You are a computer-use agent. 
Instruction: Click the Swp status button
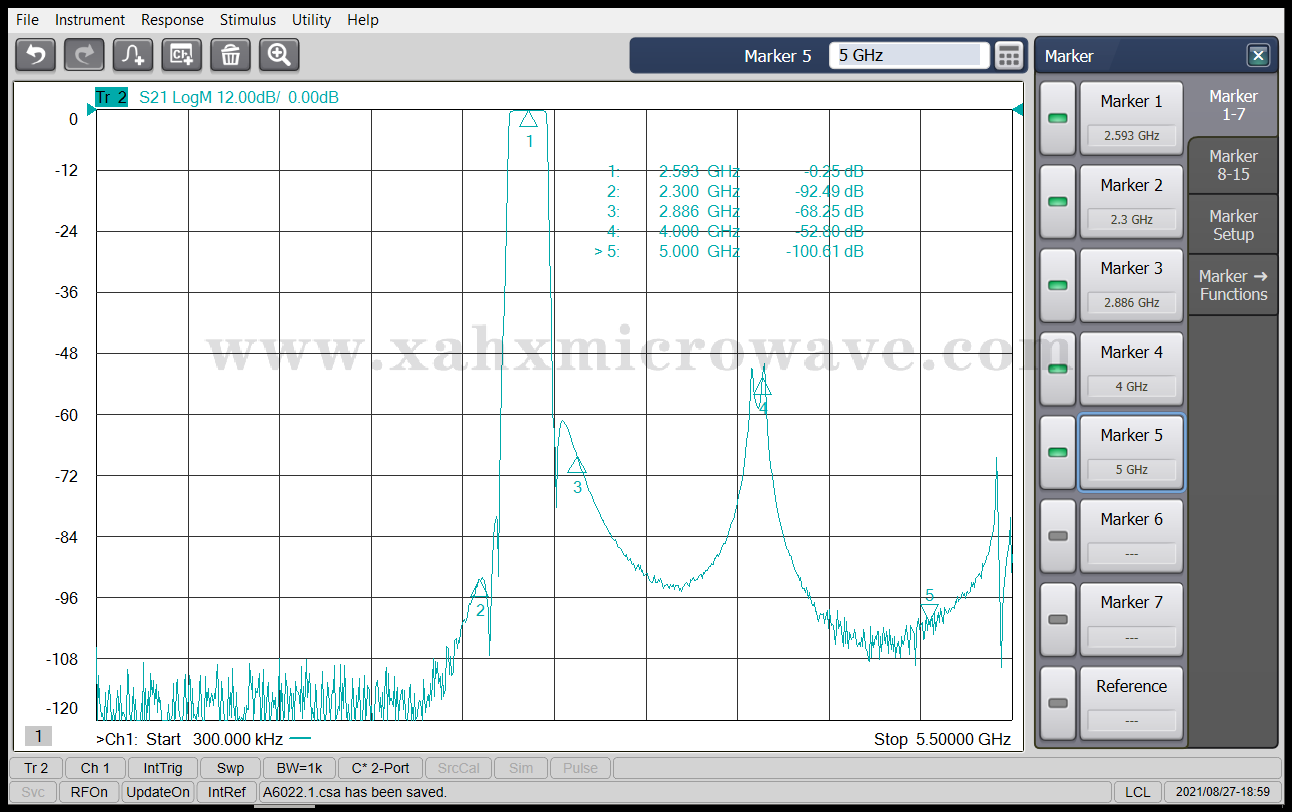point(230,768)
